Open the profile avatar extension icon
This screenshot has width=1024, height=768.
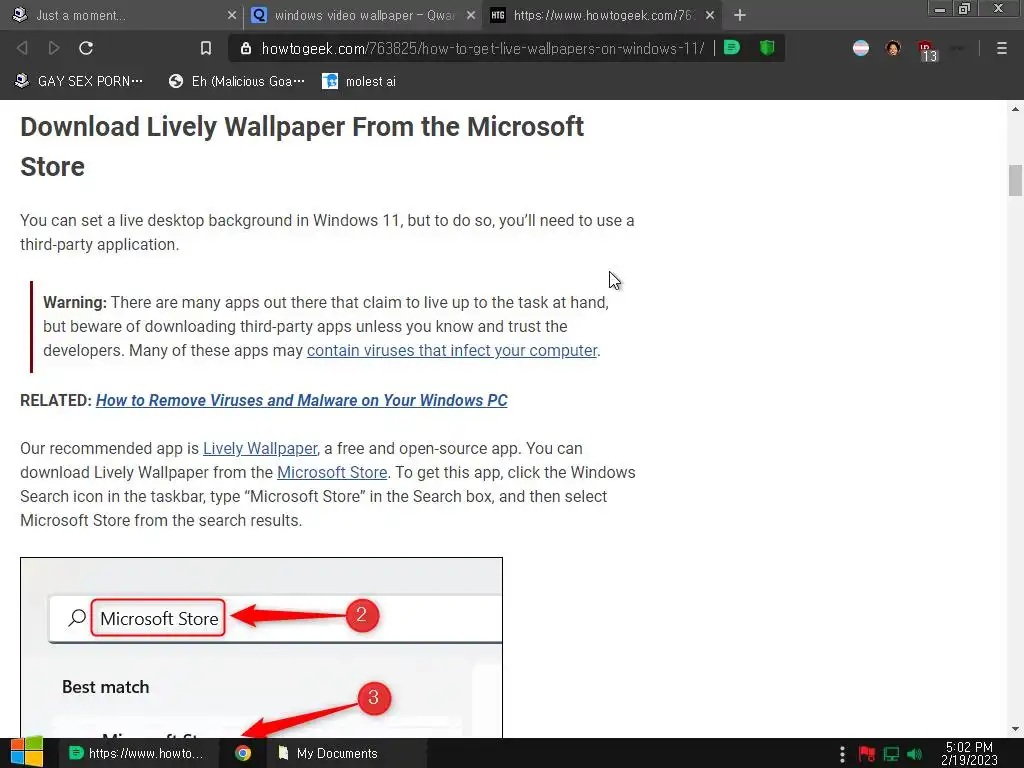click(893, 48)
